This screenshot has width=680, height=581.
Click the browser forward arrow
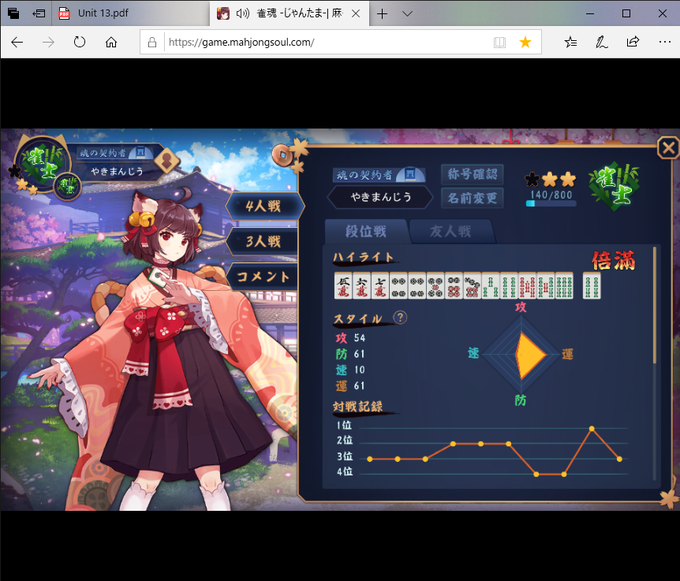click(x=49, y=42)
